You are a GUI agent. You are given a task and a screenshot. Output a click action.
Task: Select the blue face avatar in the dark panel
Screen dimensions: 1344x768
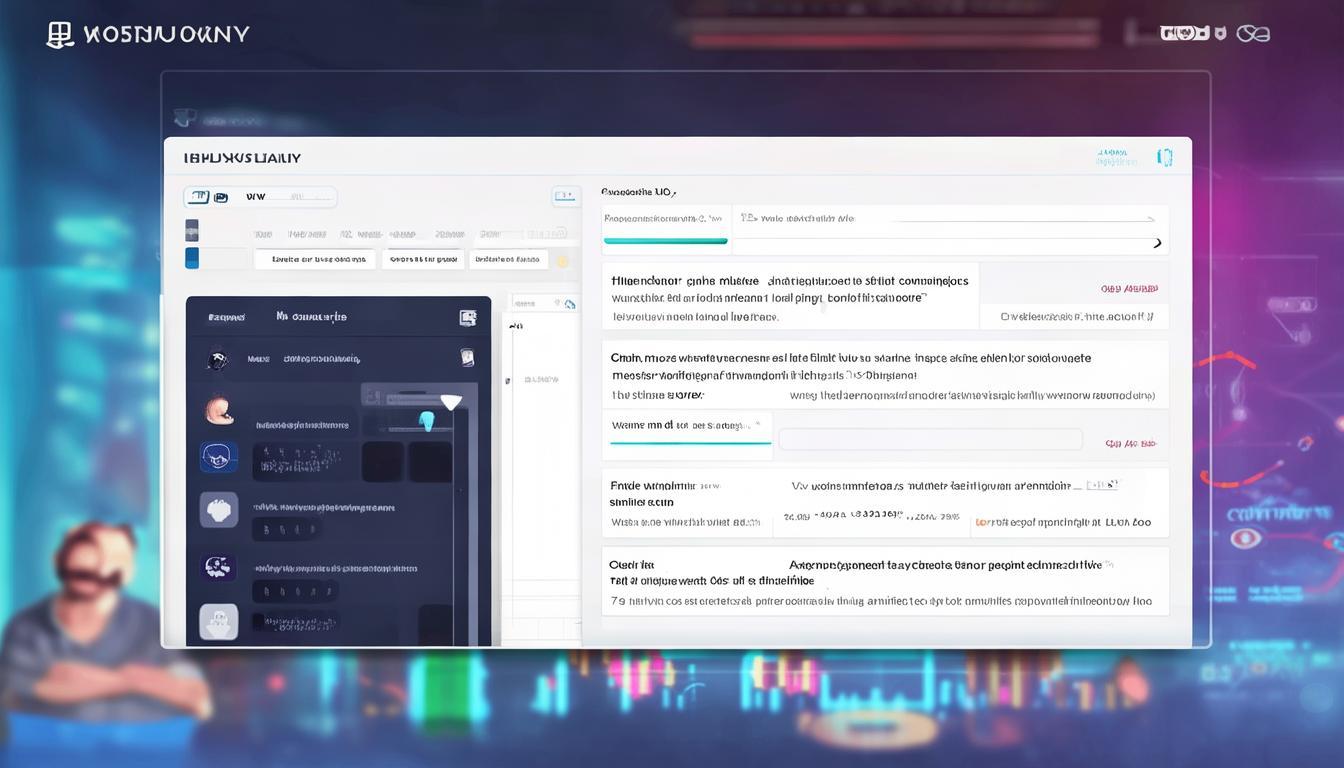point(218,458)
